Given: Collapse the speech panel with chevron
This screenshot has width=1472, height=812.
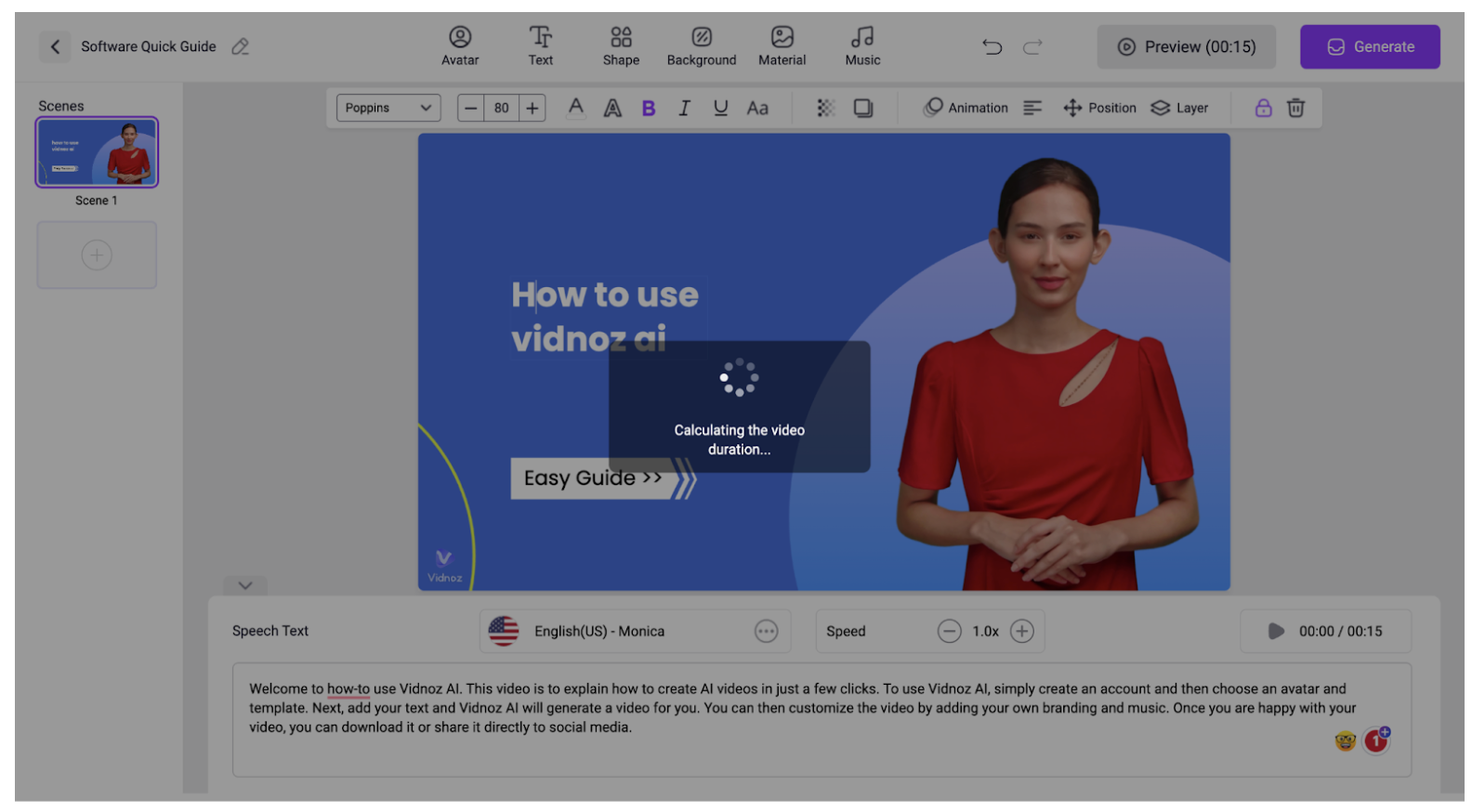Looking at the screenshot, I should pos(245,585).
